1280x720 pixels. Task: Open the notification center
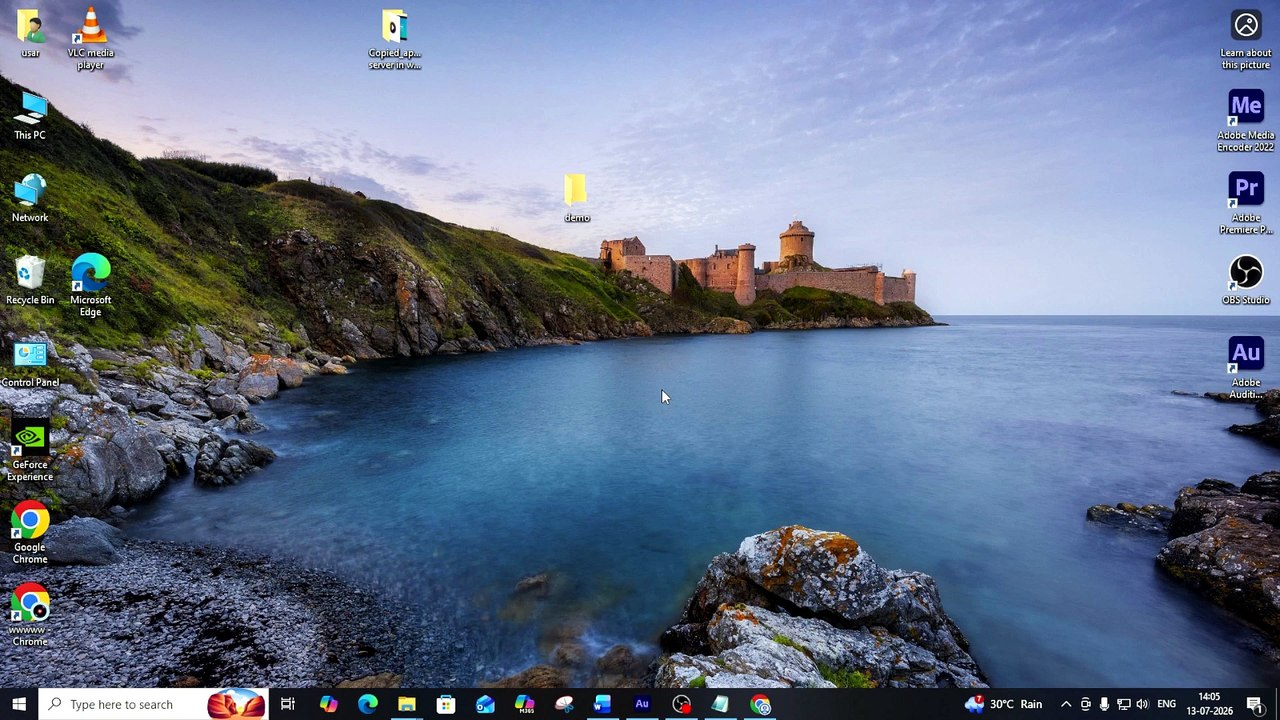coord(1255,704)
